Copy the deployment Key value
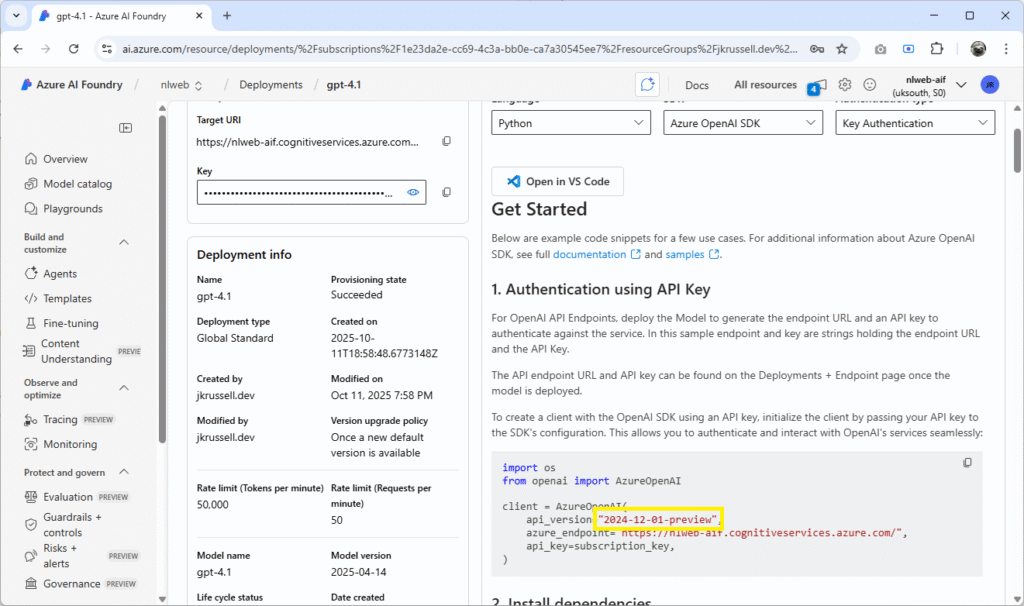 [x=446, y=191]
